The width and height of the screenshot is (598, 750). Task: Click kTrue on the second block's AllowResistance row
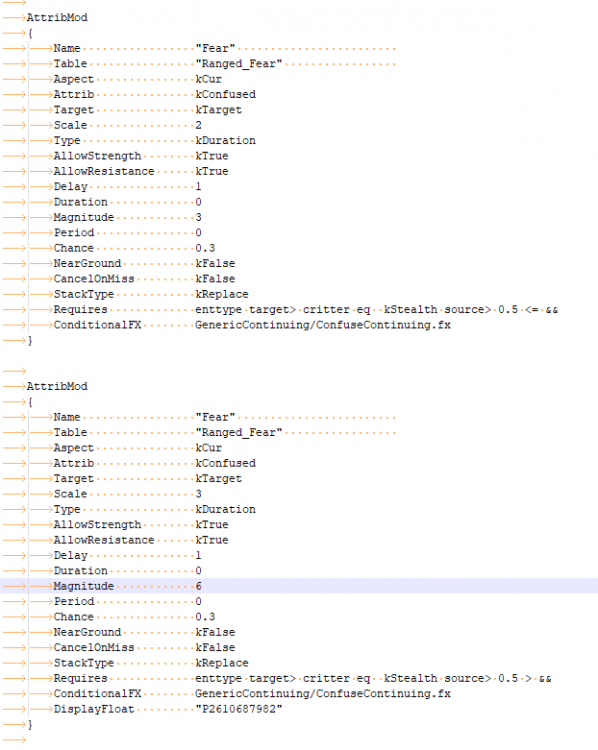pos(212,540)
